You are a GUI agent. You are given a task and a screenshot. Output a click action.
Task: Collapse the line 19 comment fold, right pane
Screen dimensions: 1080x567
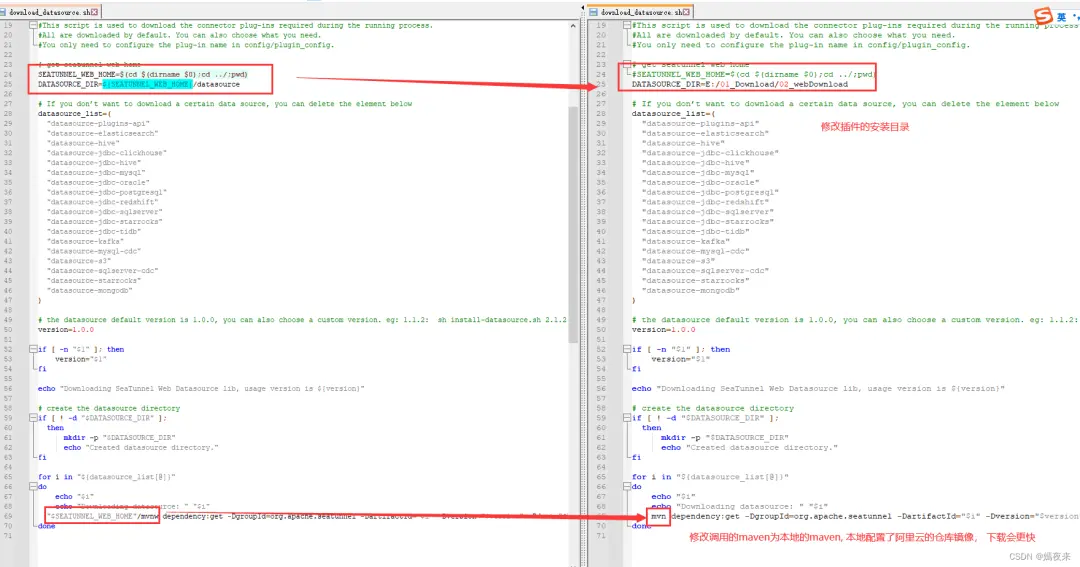(627, 25)
